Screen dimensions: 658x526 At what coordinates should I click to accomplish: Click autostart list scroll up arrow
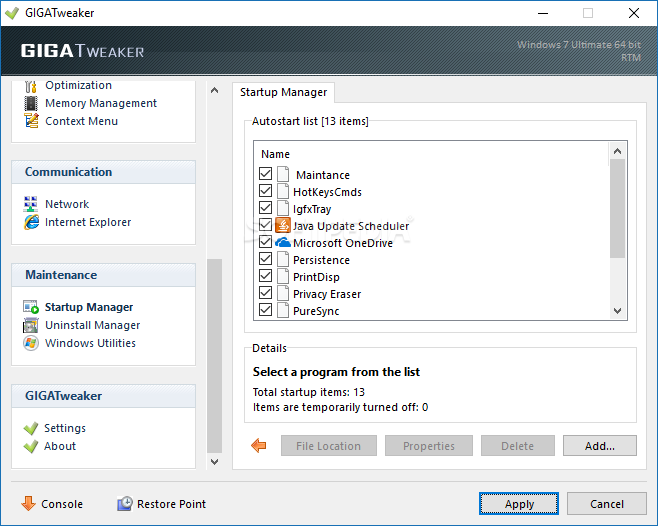pos(617,151)
